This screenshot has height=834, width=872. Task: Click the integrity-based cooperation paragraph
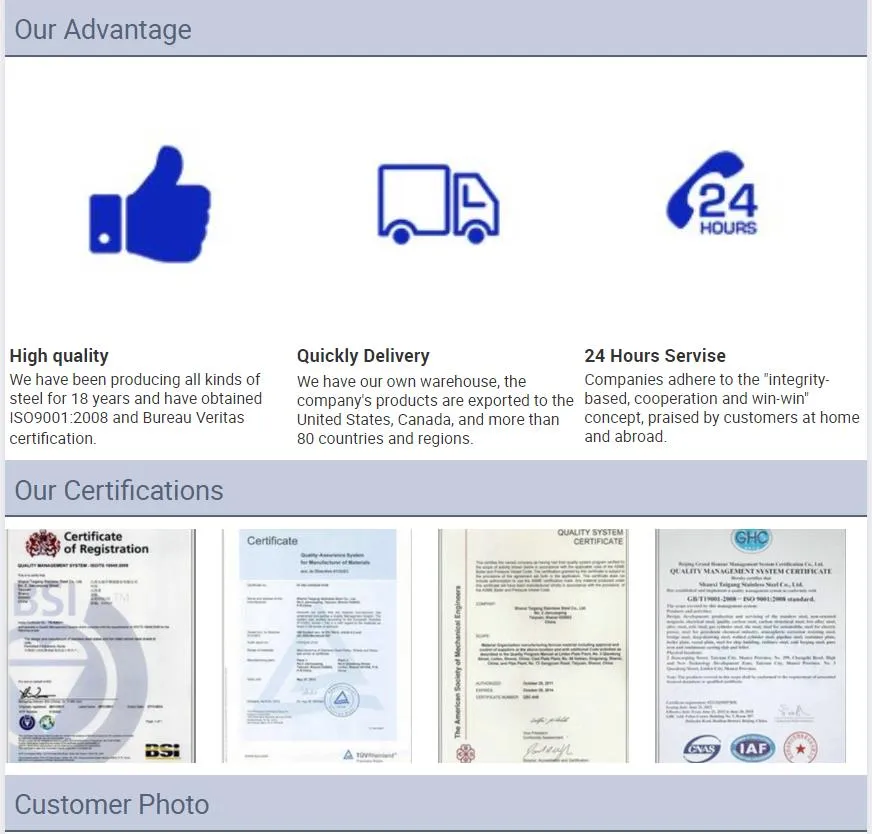pyautogui.click(x=721, y=408)
